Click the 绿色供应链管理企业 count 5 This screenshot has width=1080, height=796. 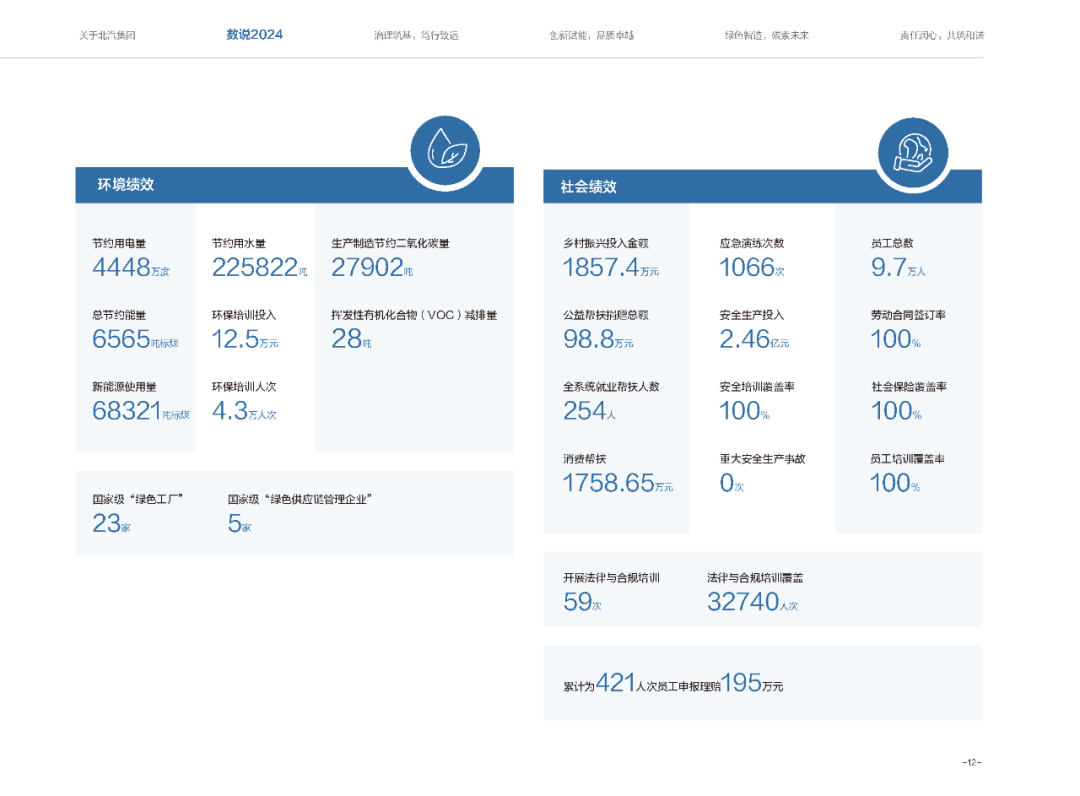point(234,524)
